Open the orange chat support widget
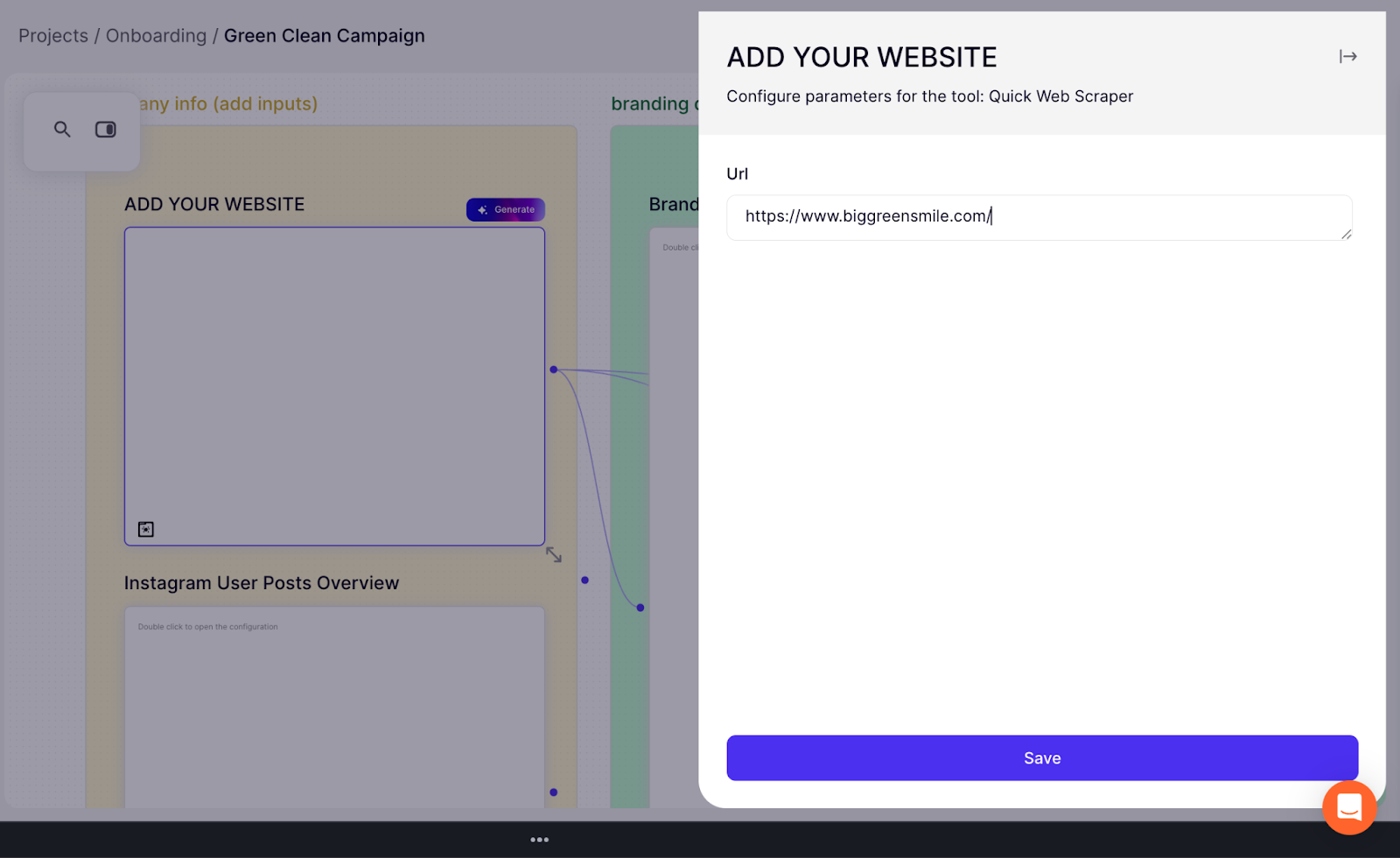This screenshot has width=1400, height=858. pos(1348,807)
